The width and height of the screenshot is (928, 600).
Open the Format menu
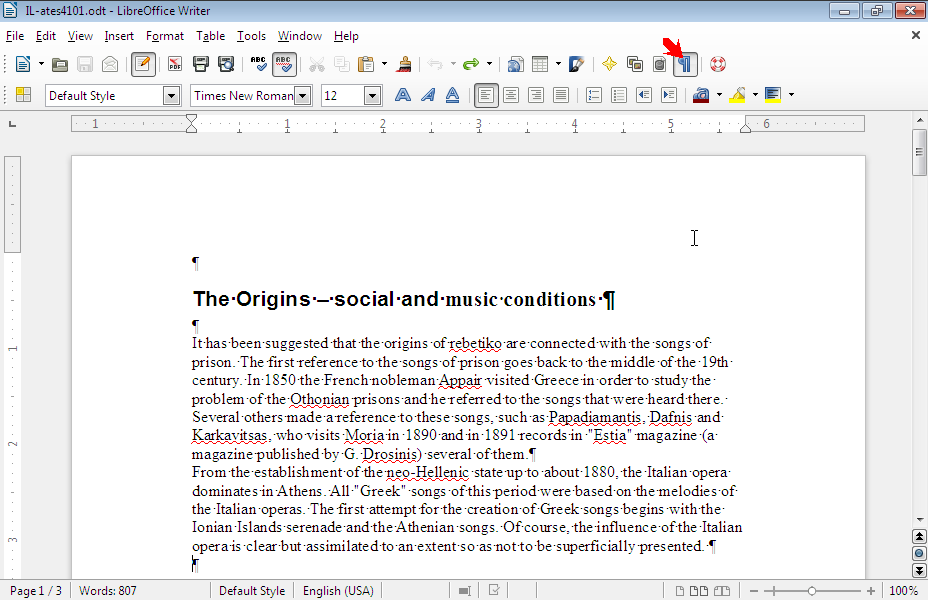pos(165,36)
